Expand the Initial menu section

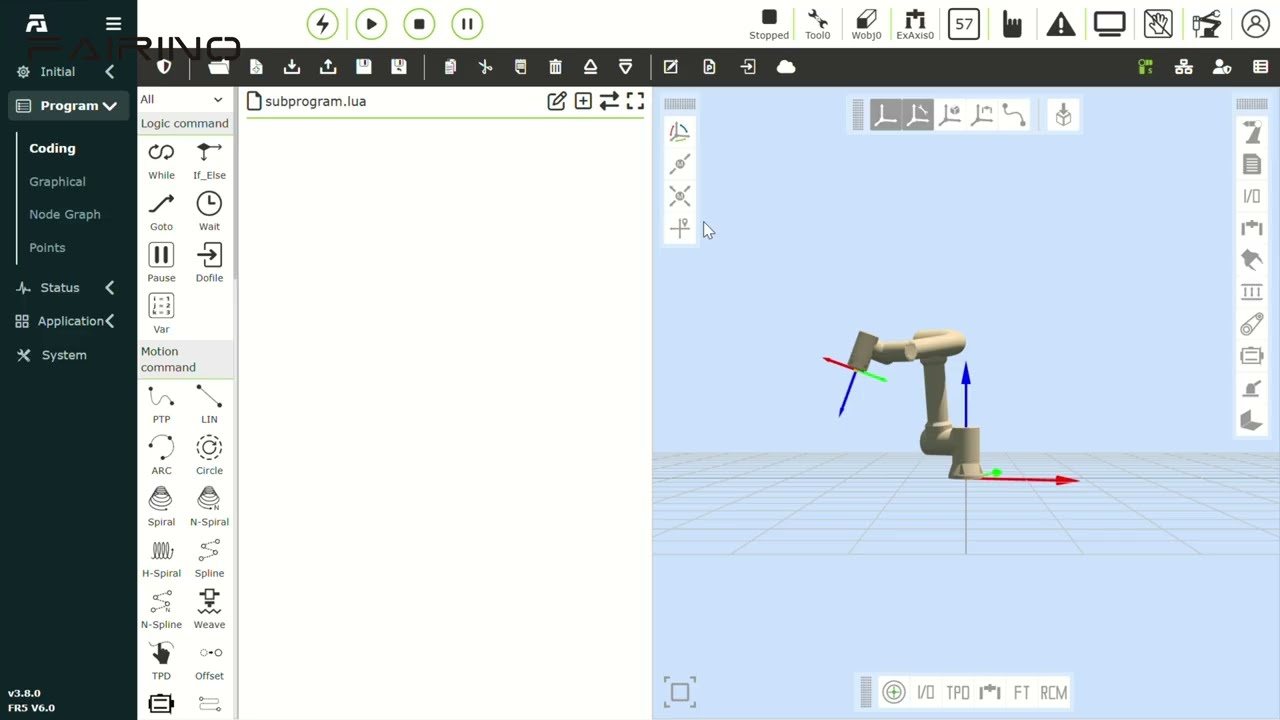[x=65, y=72]
